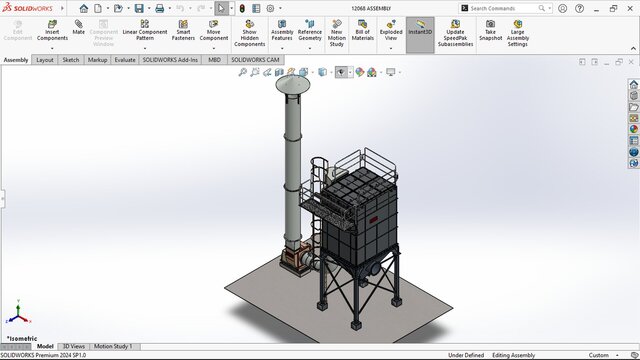Open Large Assembly Settings
Viewport: 640px width, 360px height.
point(518,33)
